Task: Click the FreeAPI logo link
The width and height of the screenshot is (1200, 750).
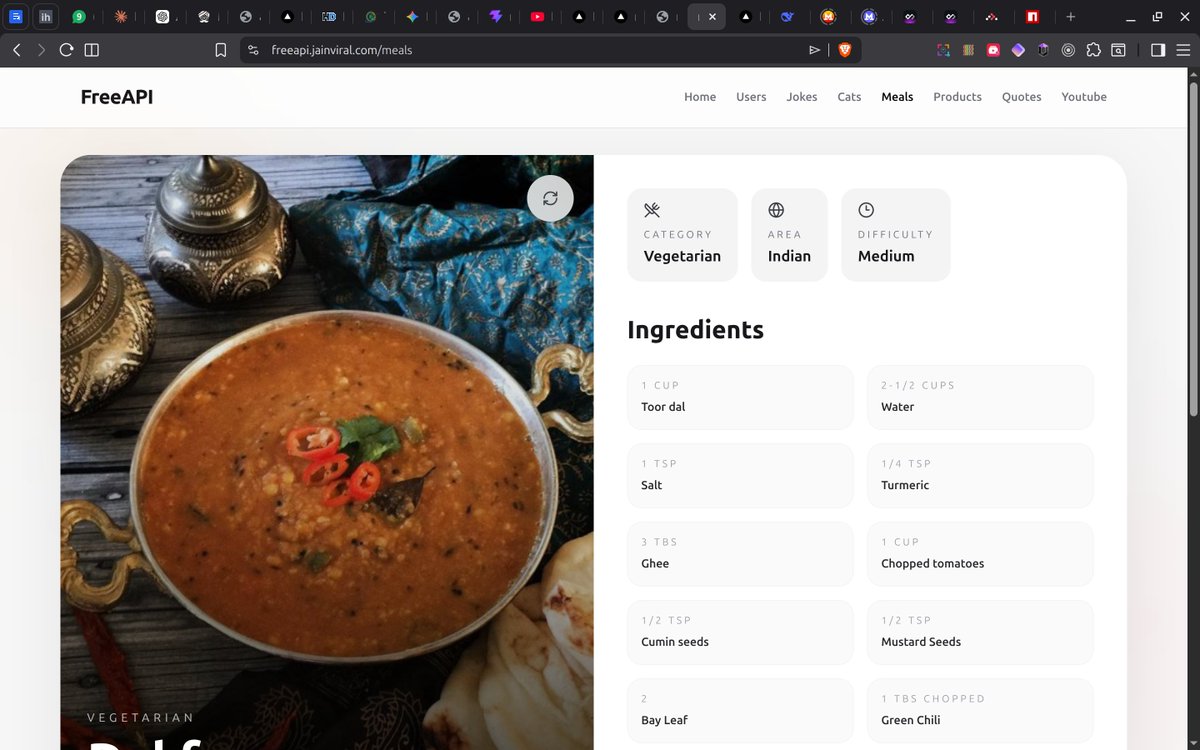Action: click(117, 97)
